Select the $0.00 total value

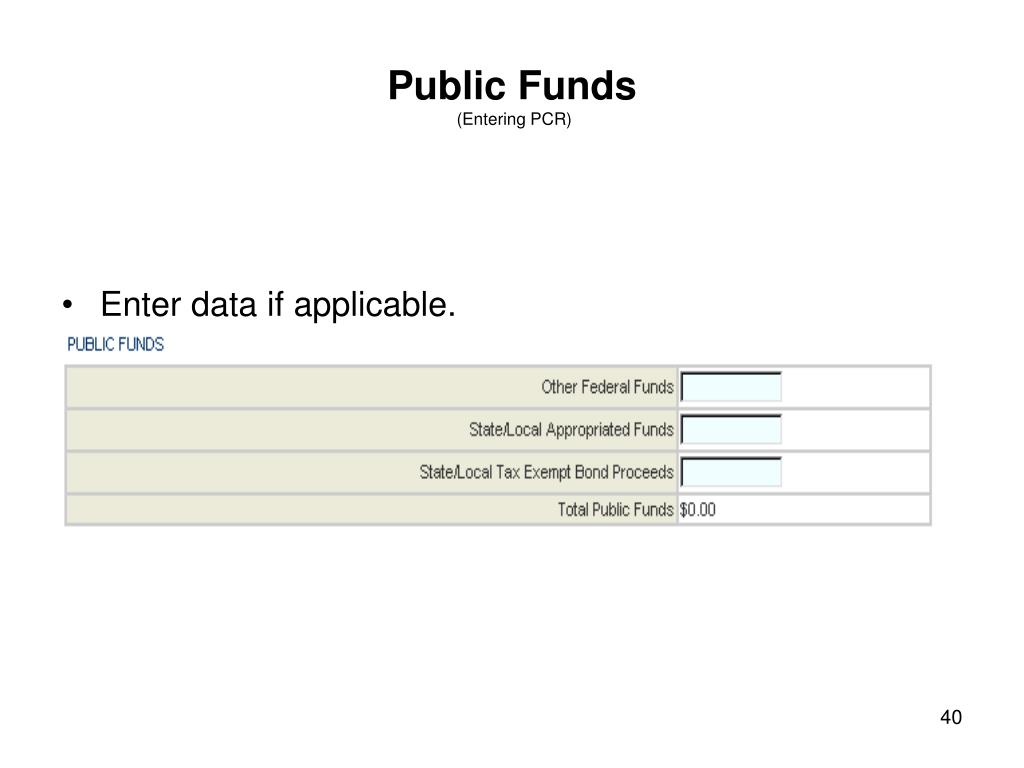click(697, 509)
